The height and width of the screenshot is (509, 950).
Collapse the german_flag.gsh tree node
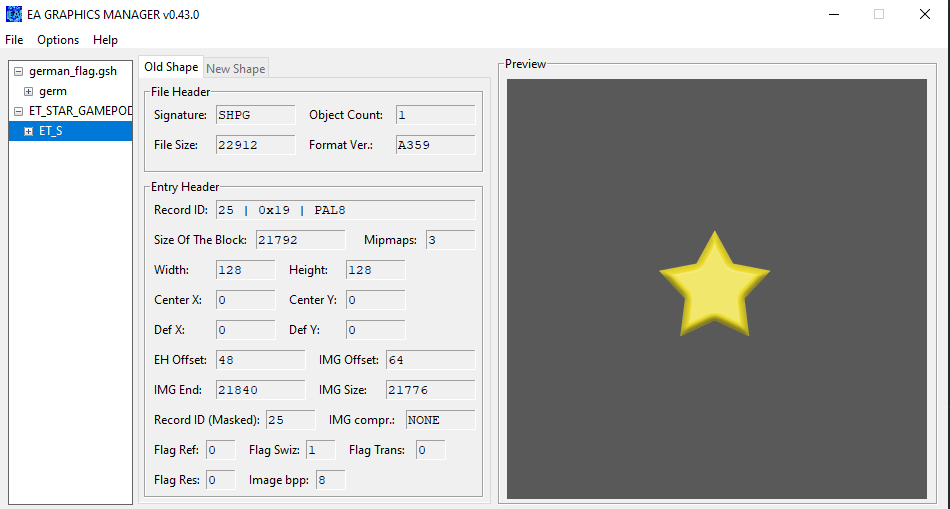pyautogui.click(x=18, y=72)
